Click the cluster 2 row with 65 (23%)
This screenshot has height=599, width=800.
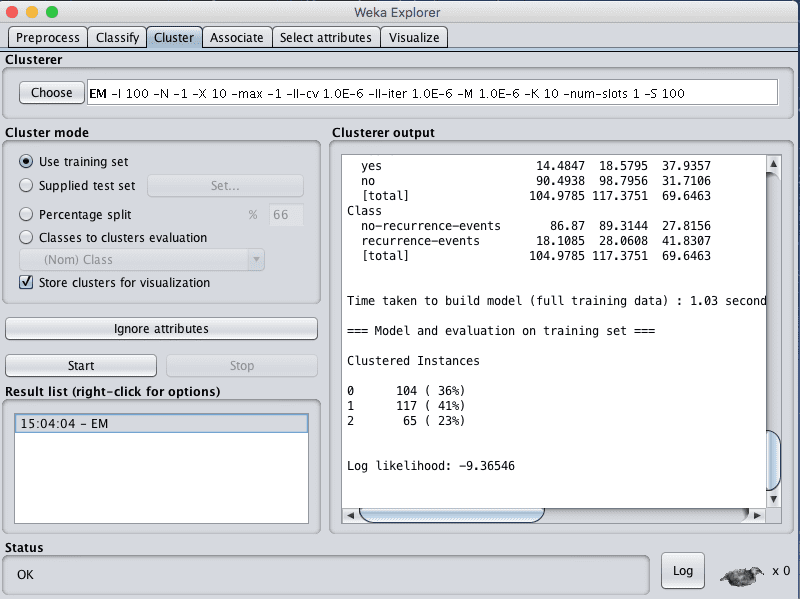tap(406, 421)
